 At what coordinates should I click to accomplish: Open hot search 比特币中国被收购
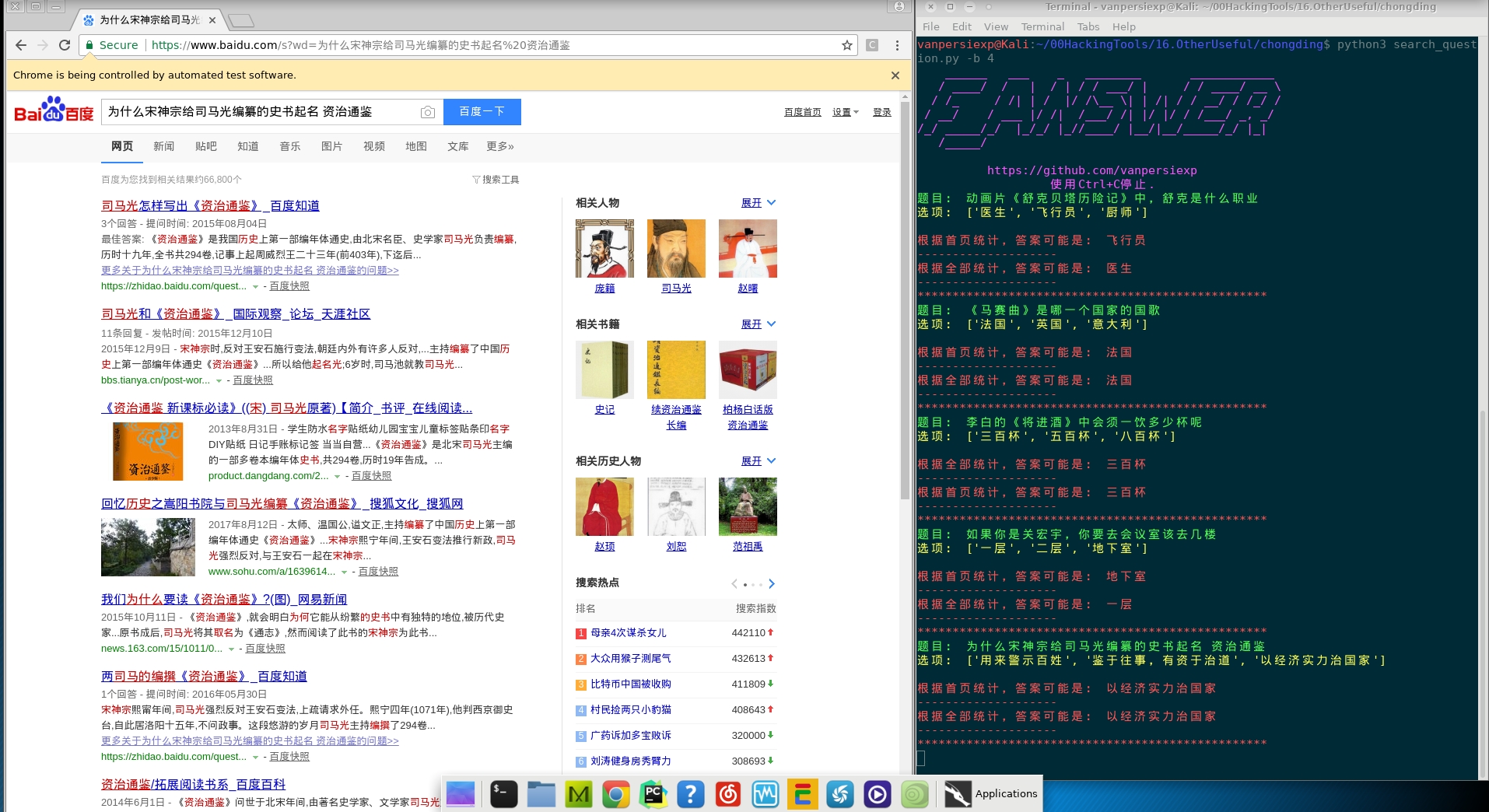pos(631,684)
